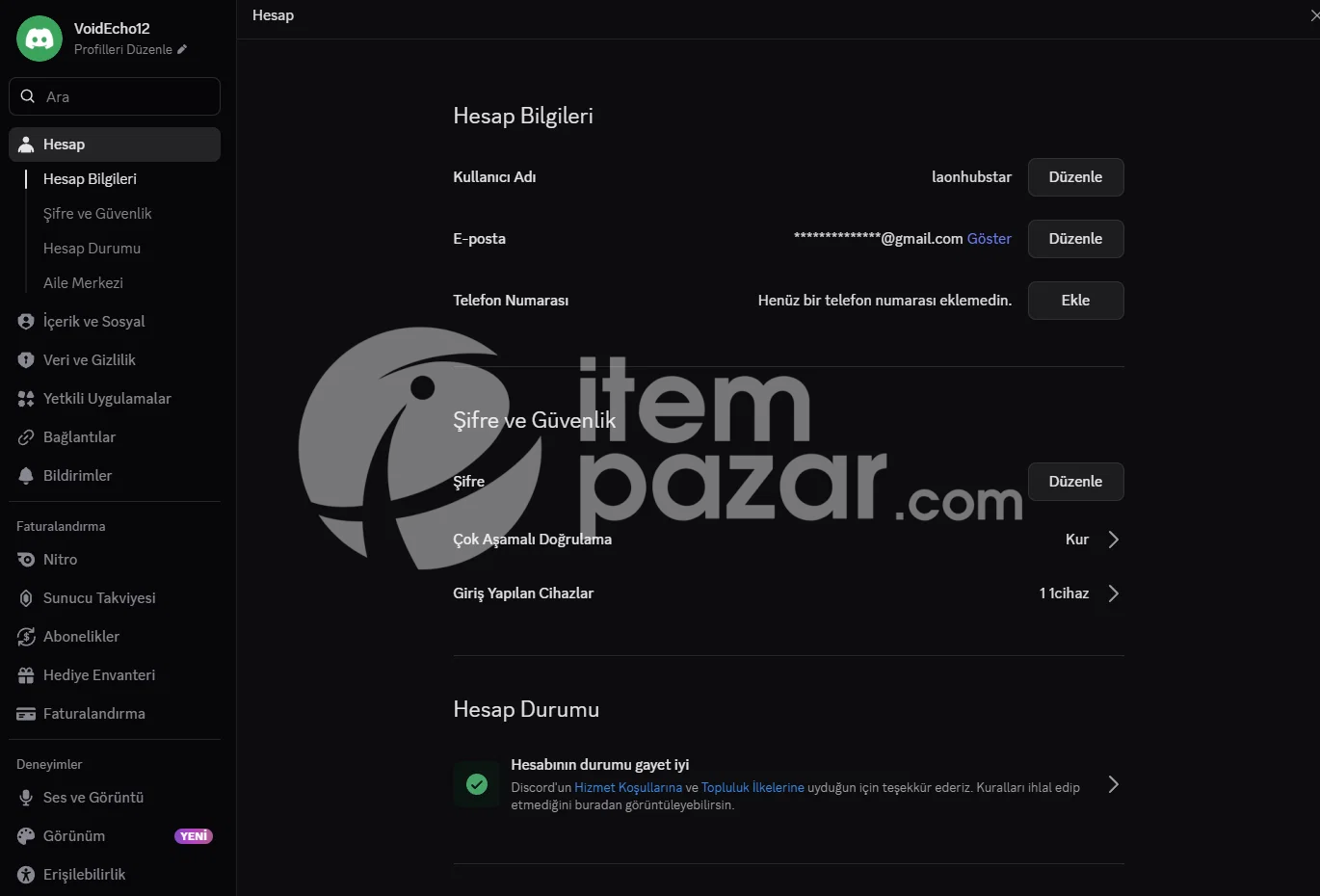
Task: Click the Sunucu Takviyesi boost icon
Action: [26, 598]
